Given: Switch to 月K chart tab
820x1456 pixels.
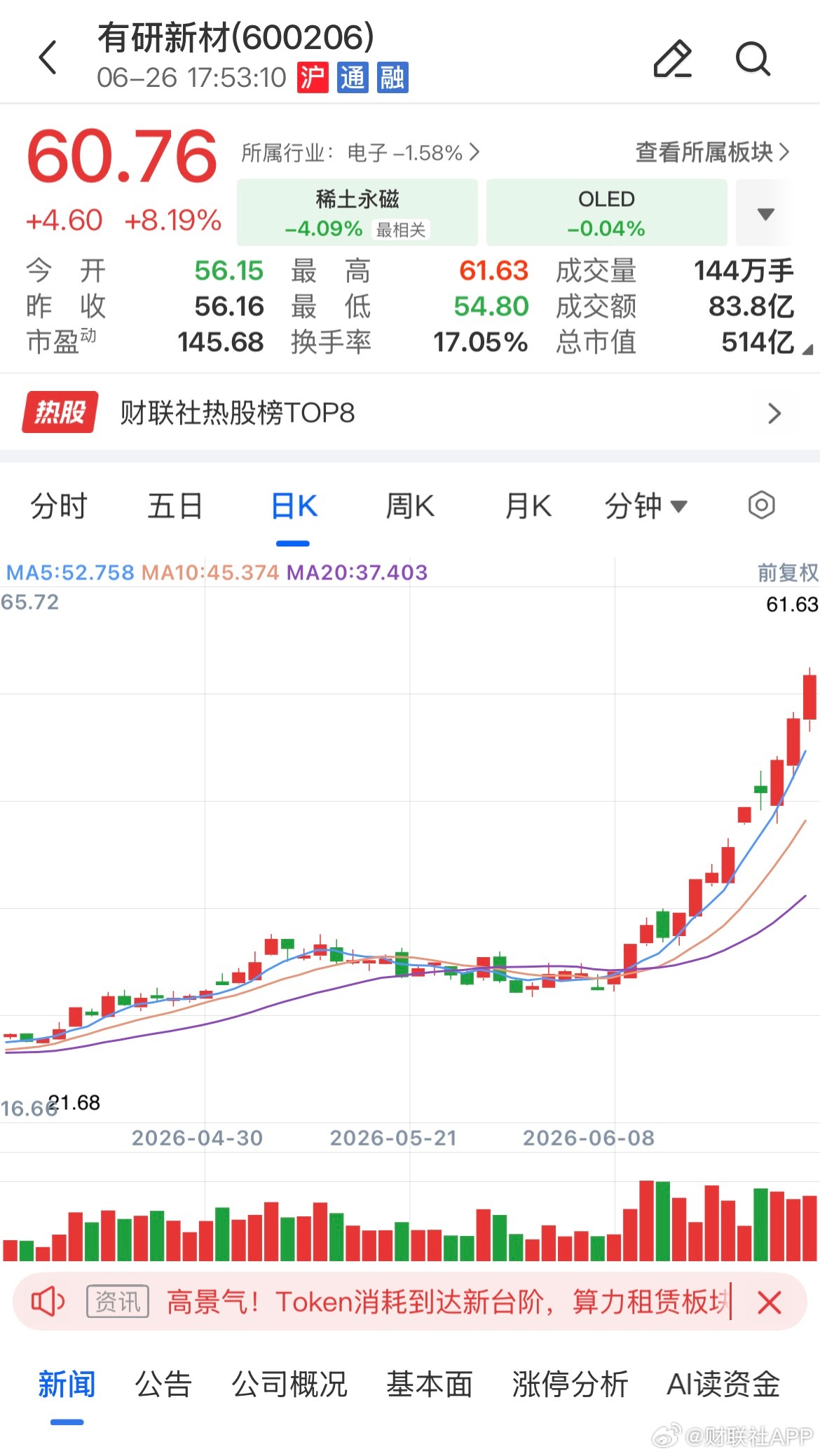Looking at the screenshot, I should 528,506.
